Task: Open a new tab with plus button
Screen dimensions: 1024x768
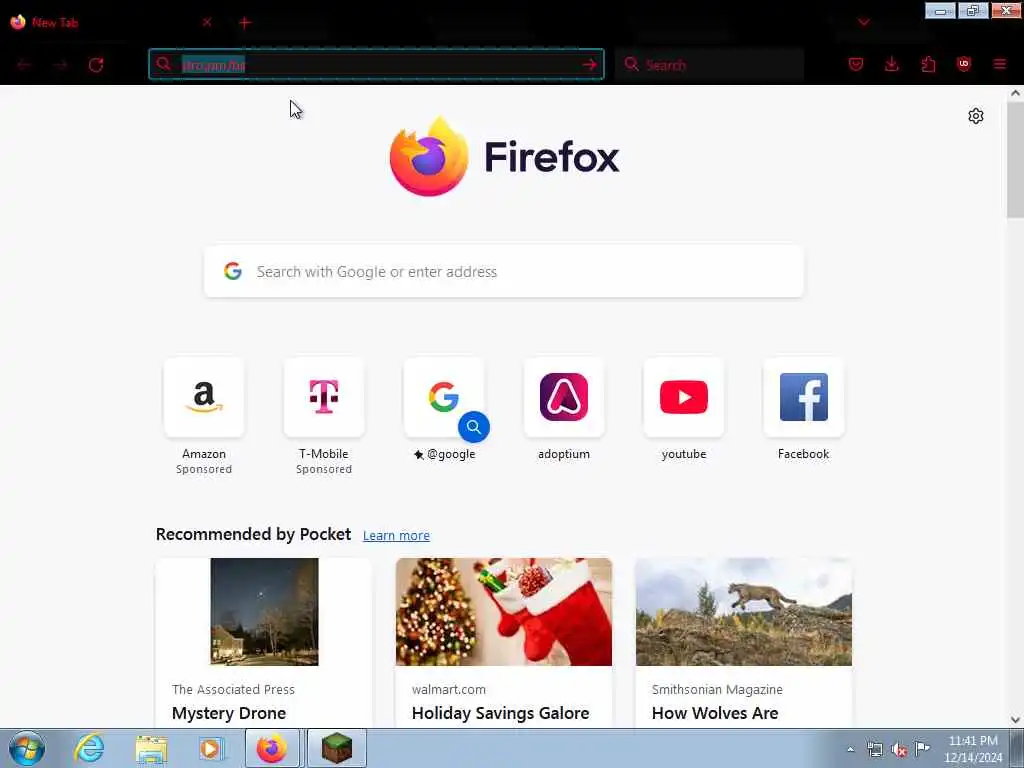Action: pyautogui.click(x=245, y=23)
